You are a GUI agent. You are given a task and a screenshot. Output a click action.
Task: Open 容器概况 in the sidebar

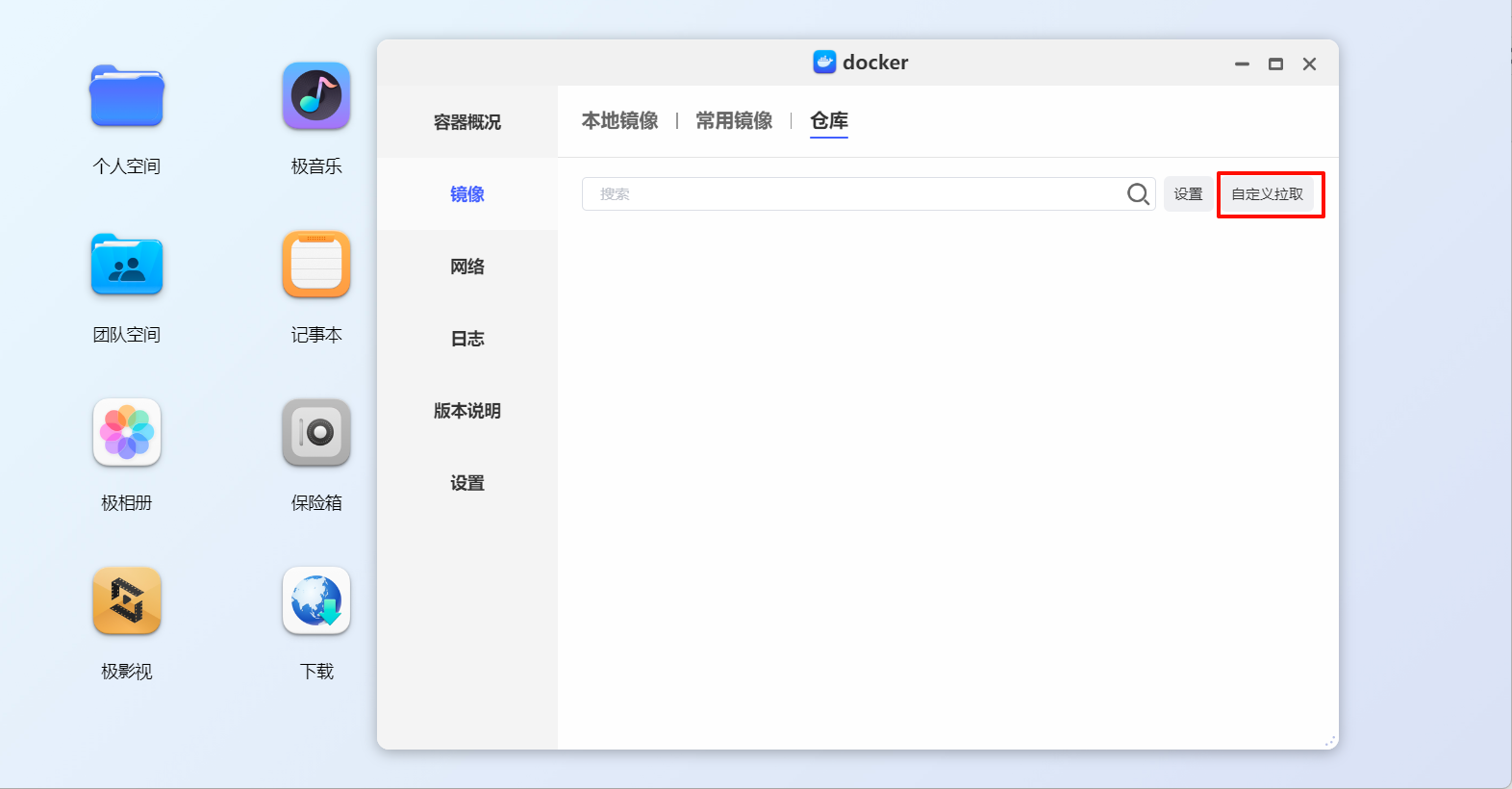pyautogui.click(x=466, y=122)
